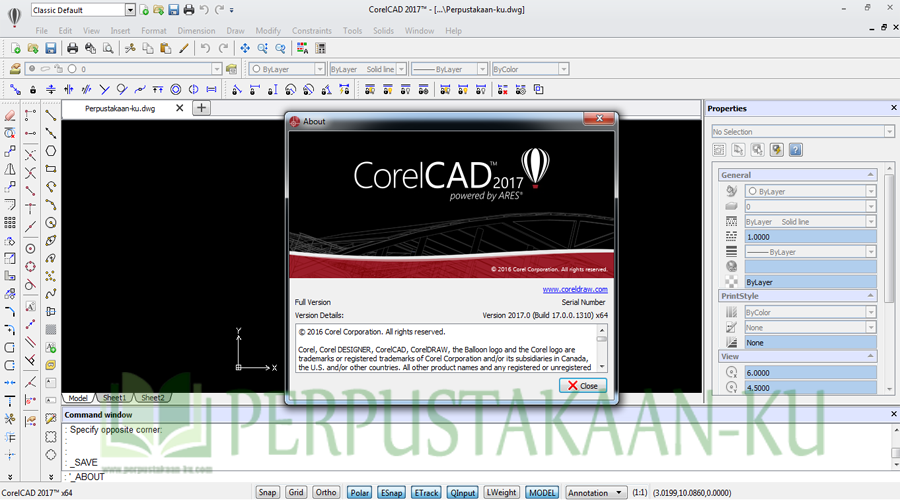Select the Center entity snap icon
Image resolution: width=900 pixels, height=500 pixels.
[30, 249]
